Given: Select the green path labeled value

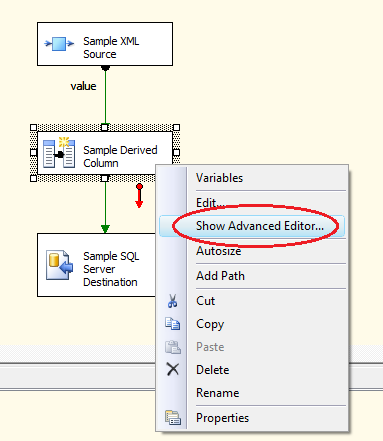Looking at the screenshot, I should 105,96.
